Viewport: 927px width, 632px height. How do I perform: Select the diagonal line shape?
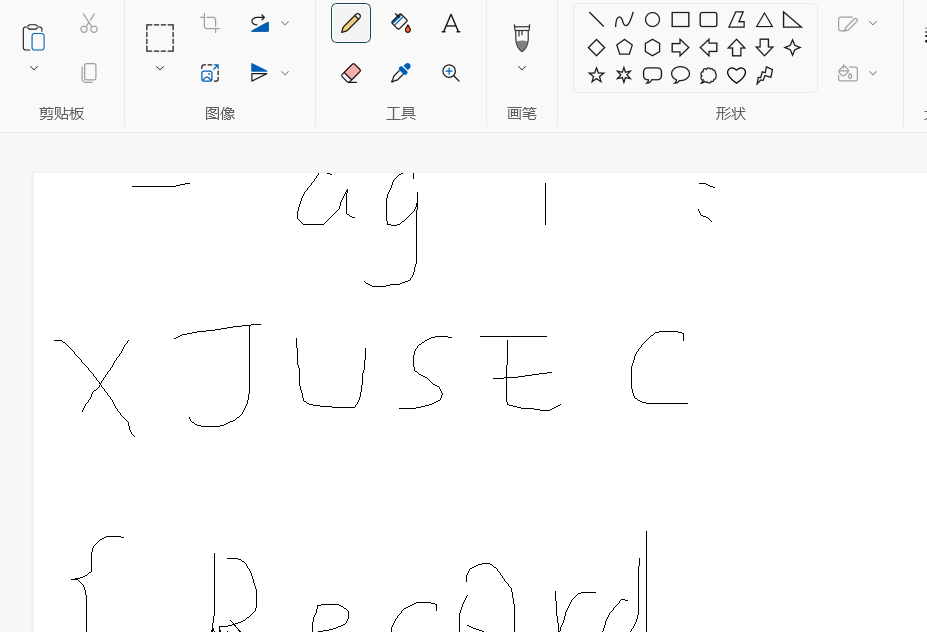tap(596, 19)
